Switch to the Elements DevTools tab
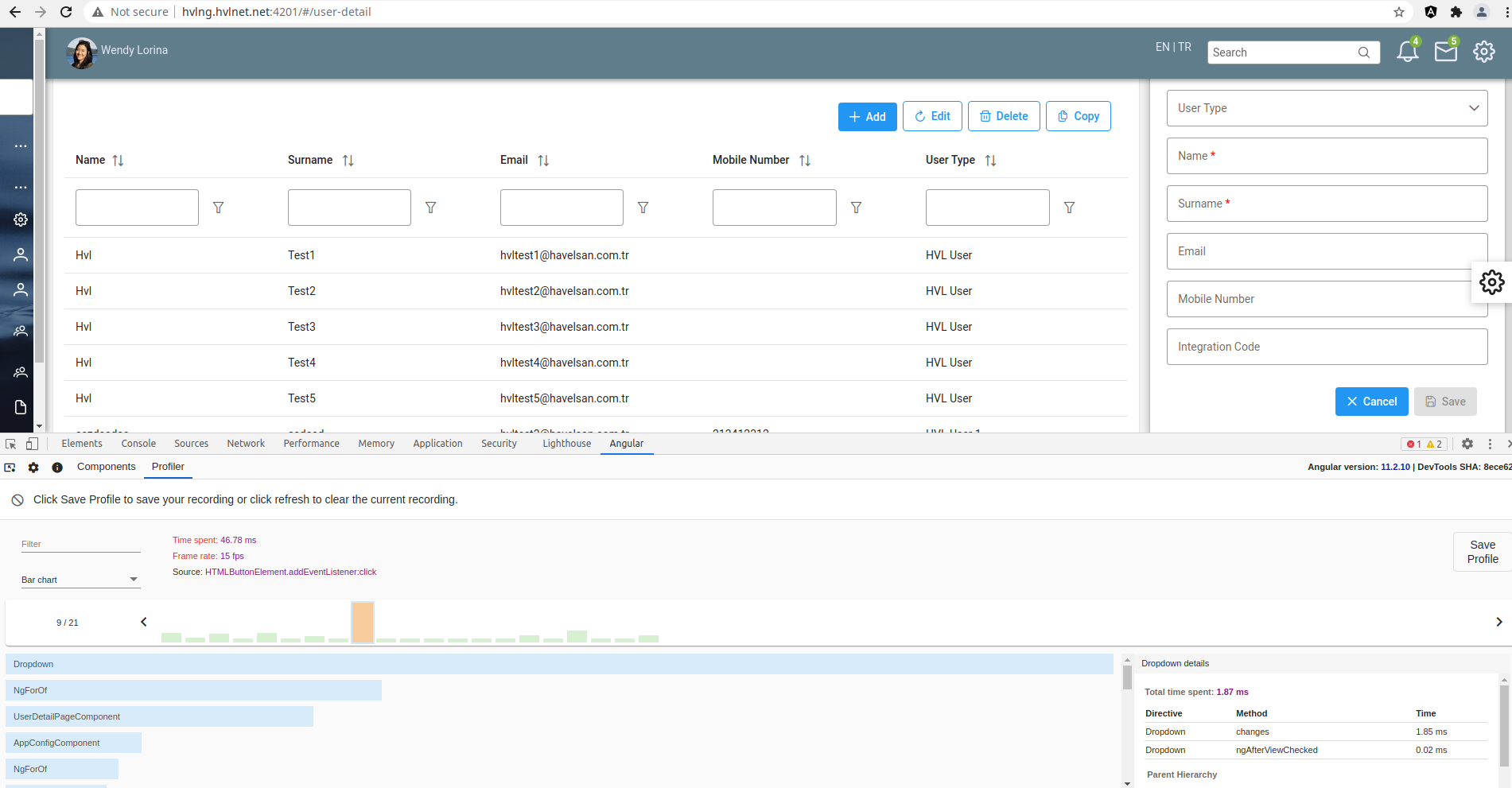The image size is (1512, 788). [x=82, y=444]
